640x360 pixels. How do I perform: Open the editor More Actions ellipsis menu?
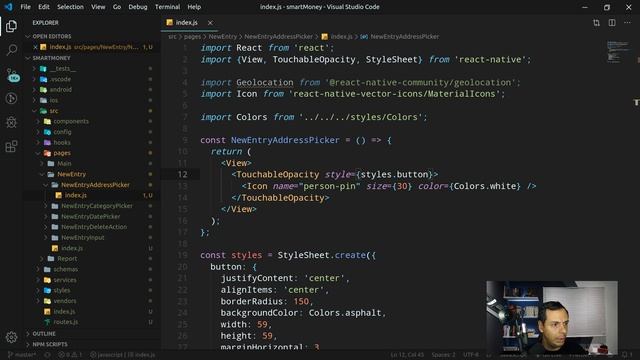[x=627, y=23]
